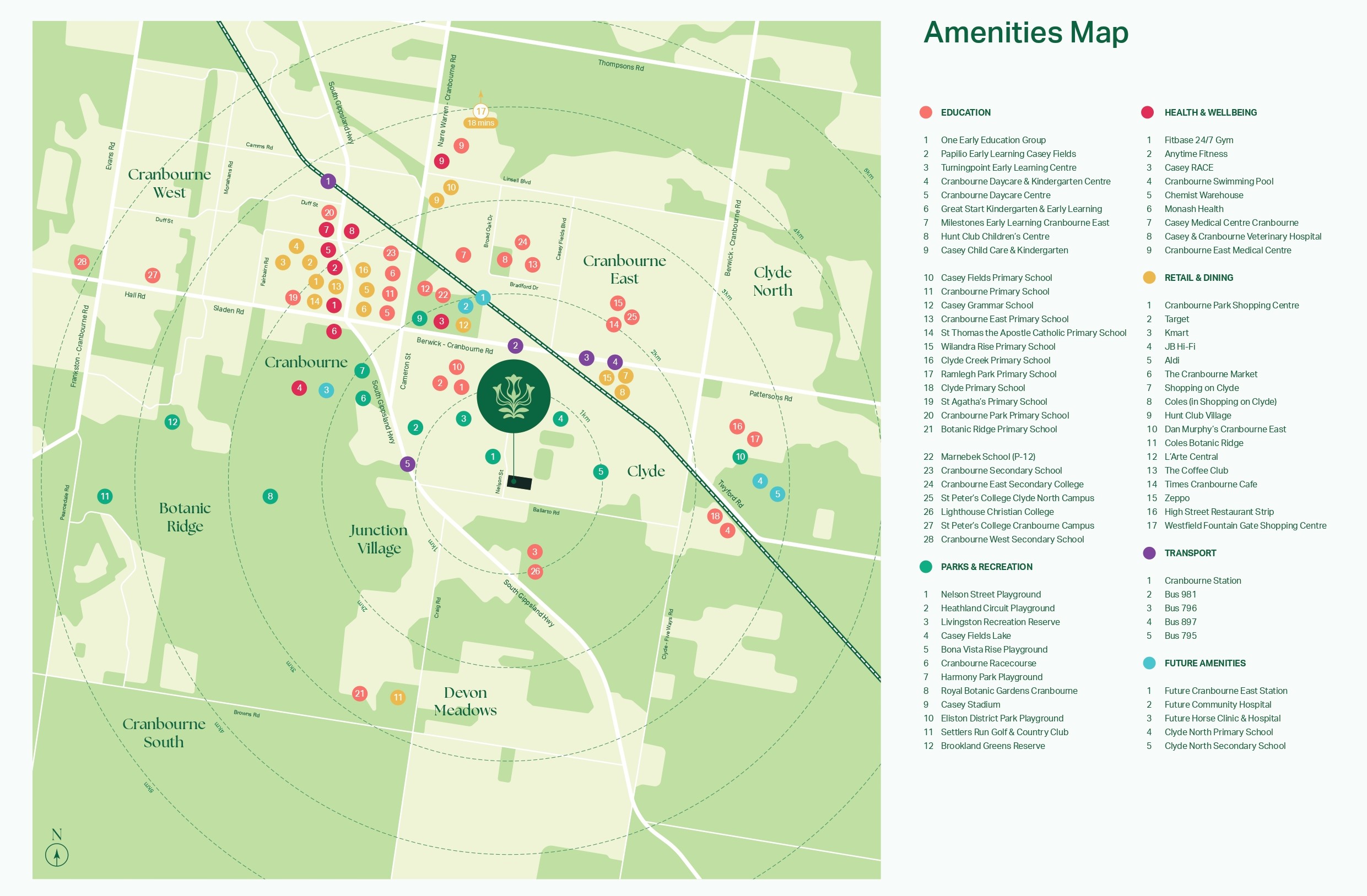Click the Casey Fields Lake legend entry
Screen dimensions: 1367x896
[975, 636]
